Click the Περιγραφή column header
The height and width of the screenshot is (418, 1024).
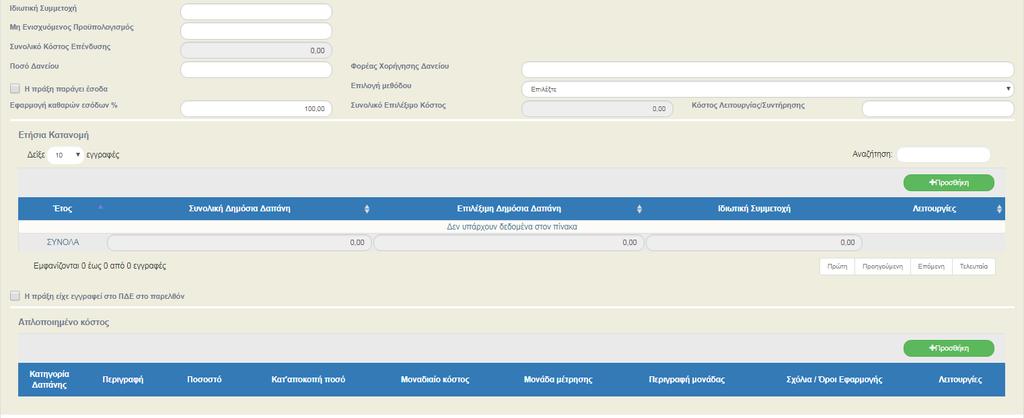(123, 379)
